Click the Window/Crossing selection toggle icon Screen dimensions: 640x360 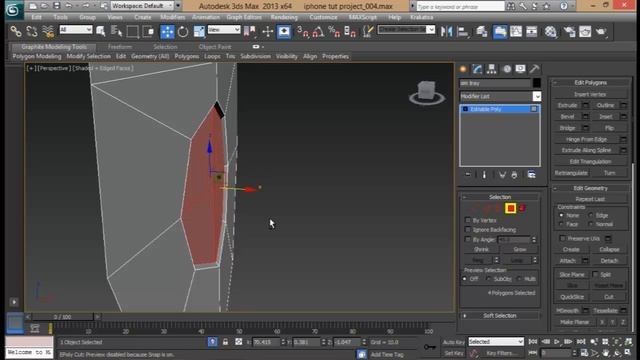point(148,31)
